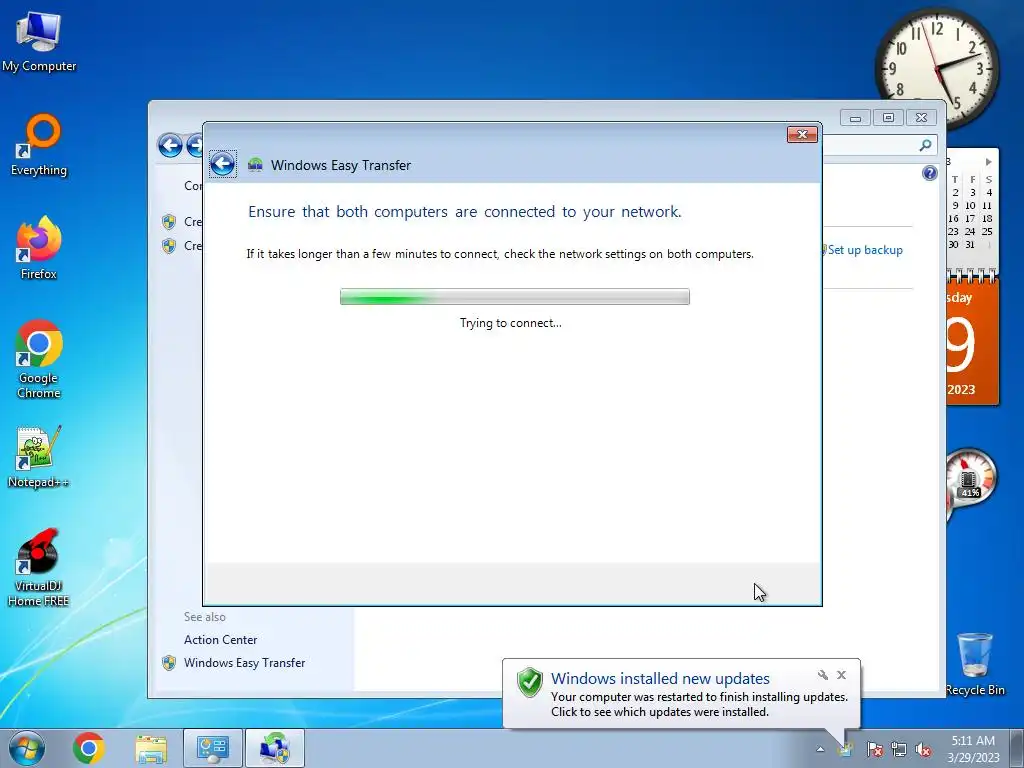
Task: Click the Back button in Control Panel window
Action: click(170, 145)
